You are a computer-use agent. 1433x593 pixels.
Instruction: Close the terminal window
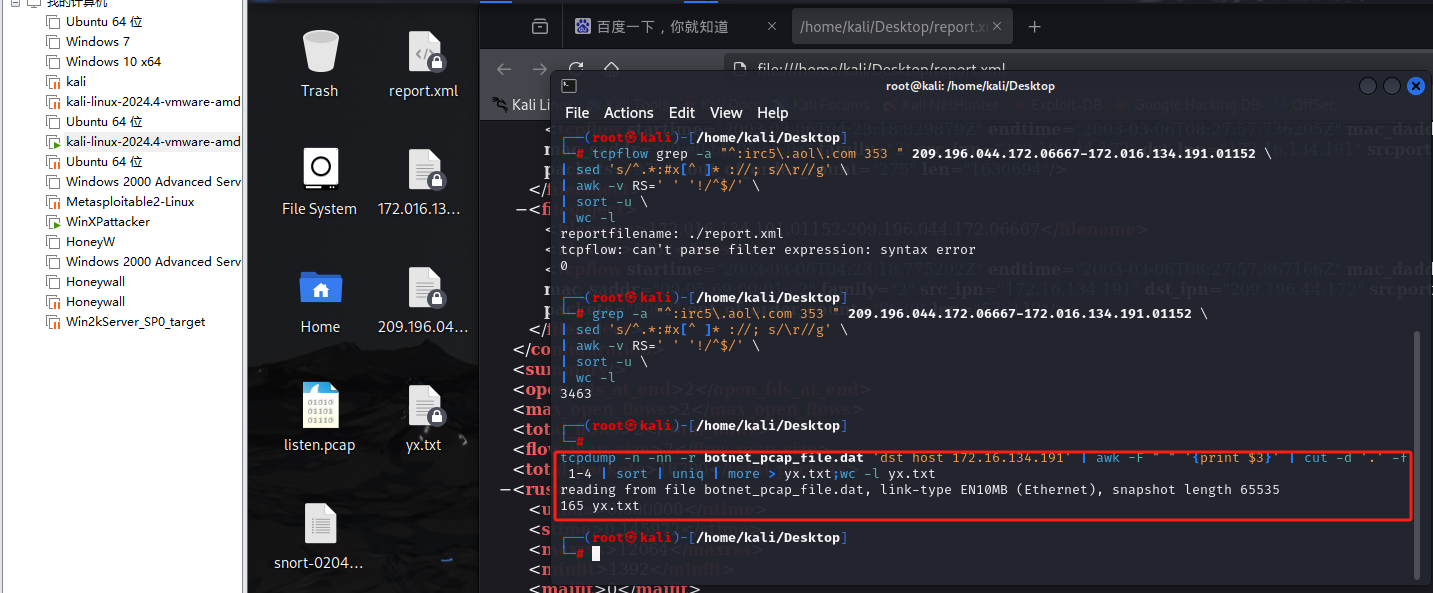(x=1415, y=86)
